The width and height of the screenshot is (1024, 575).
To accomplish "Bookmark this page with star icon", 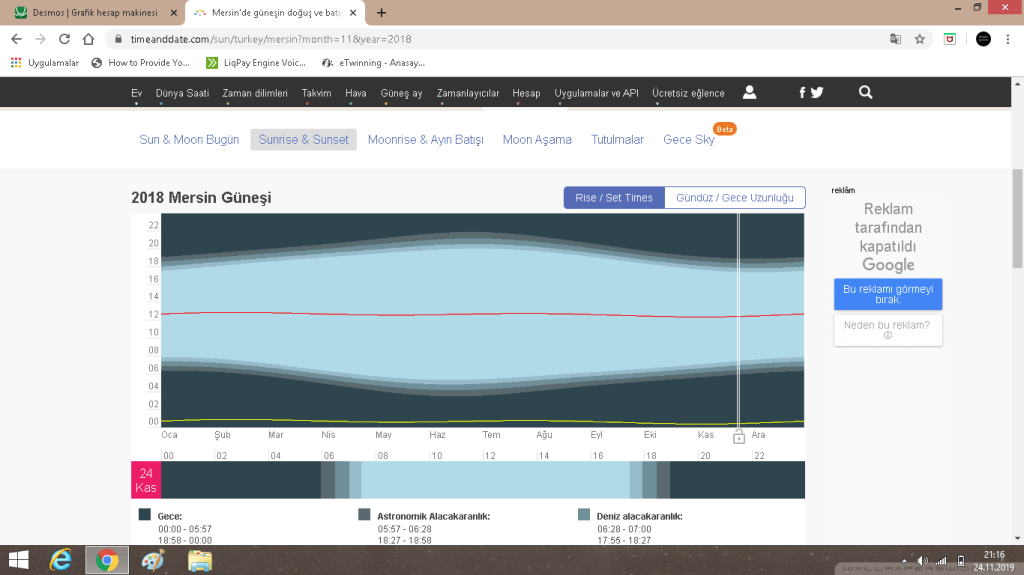I will click(x=919, y=39).
